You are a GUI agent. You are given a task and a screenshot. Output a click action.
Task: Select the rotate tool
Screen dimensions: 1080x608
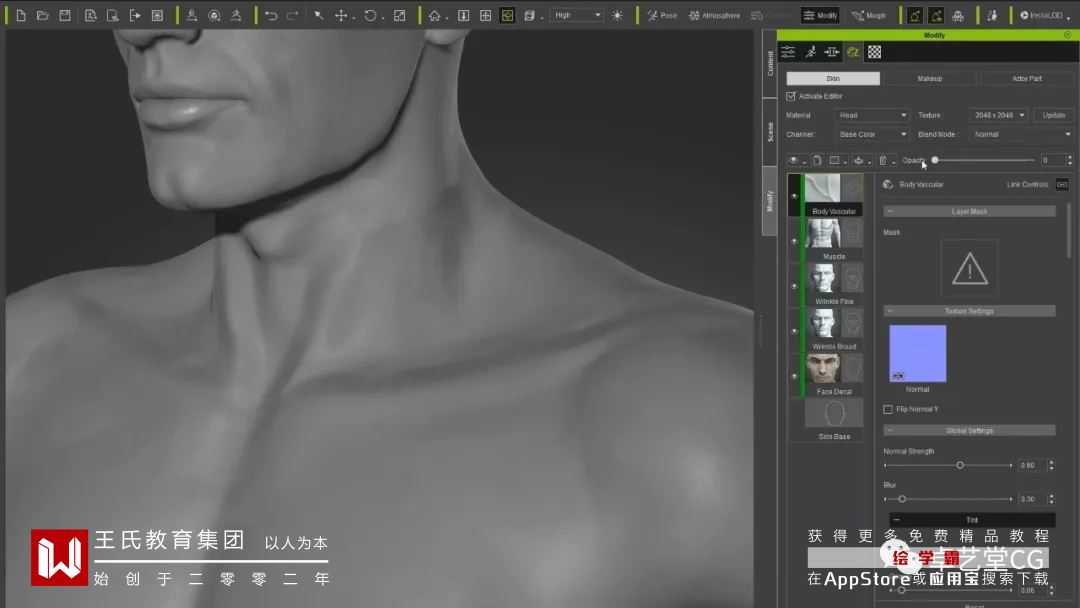tap(371, 15)
